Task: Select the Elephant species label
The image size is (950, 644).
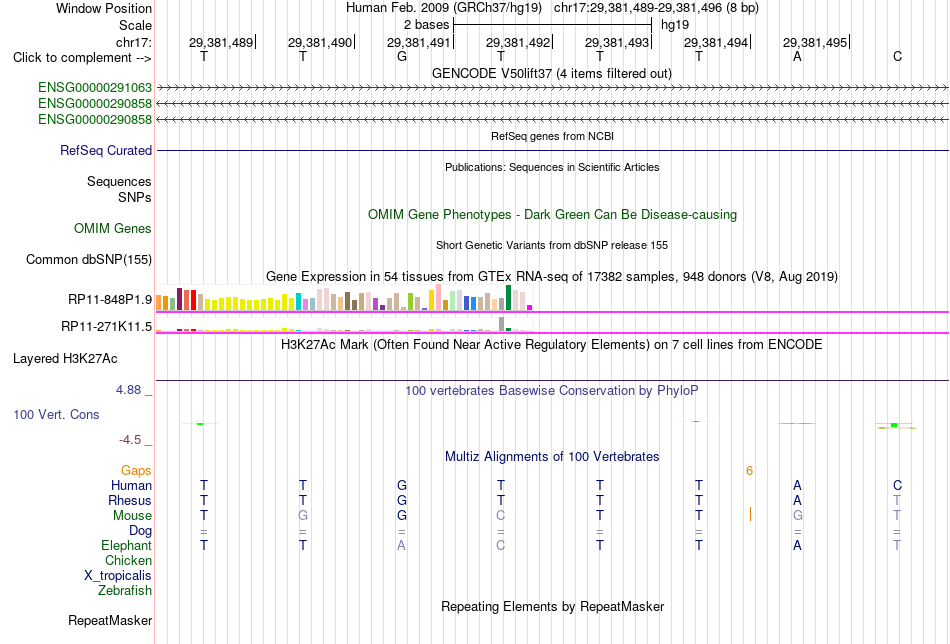Action: click(127, 545)
